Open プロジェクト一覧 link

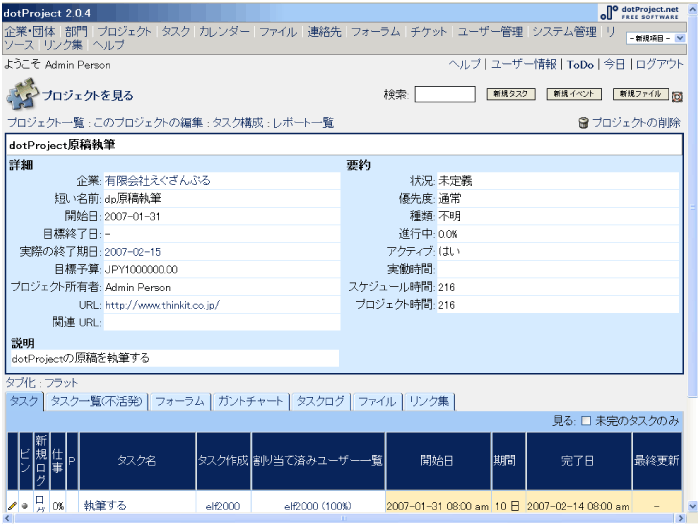pos(46,123)
